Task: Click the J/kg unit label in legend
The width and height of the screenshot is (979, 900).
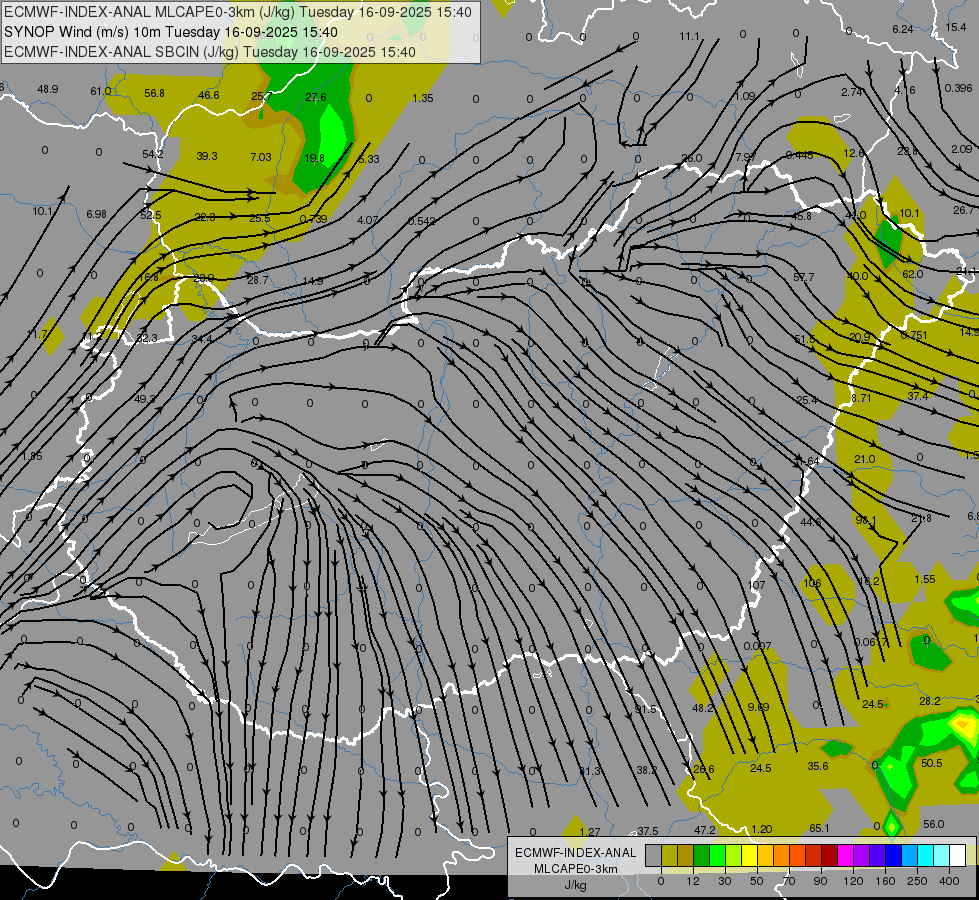Action: (x=576, y=885)
